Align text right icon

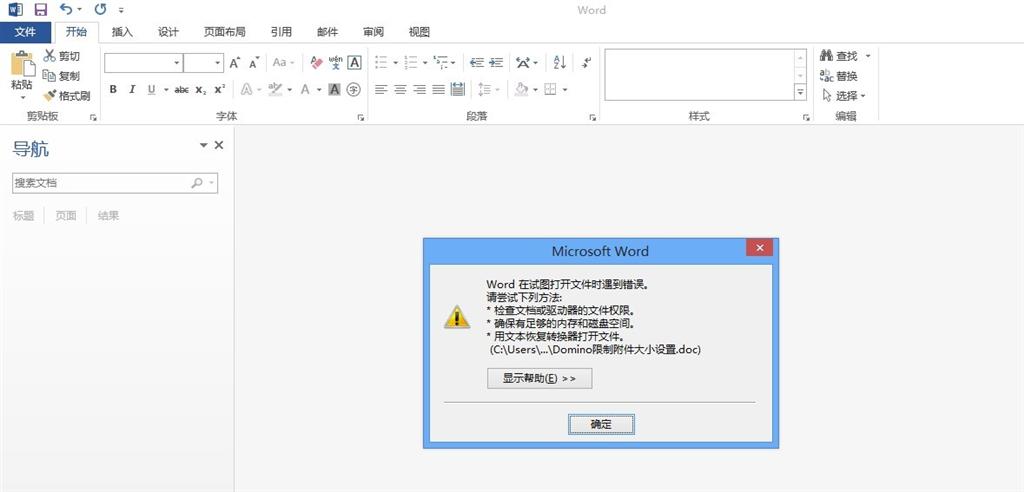tap(419, 90)
